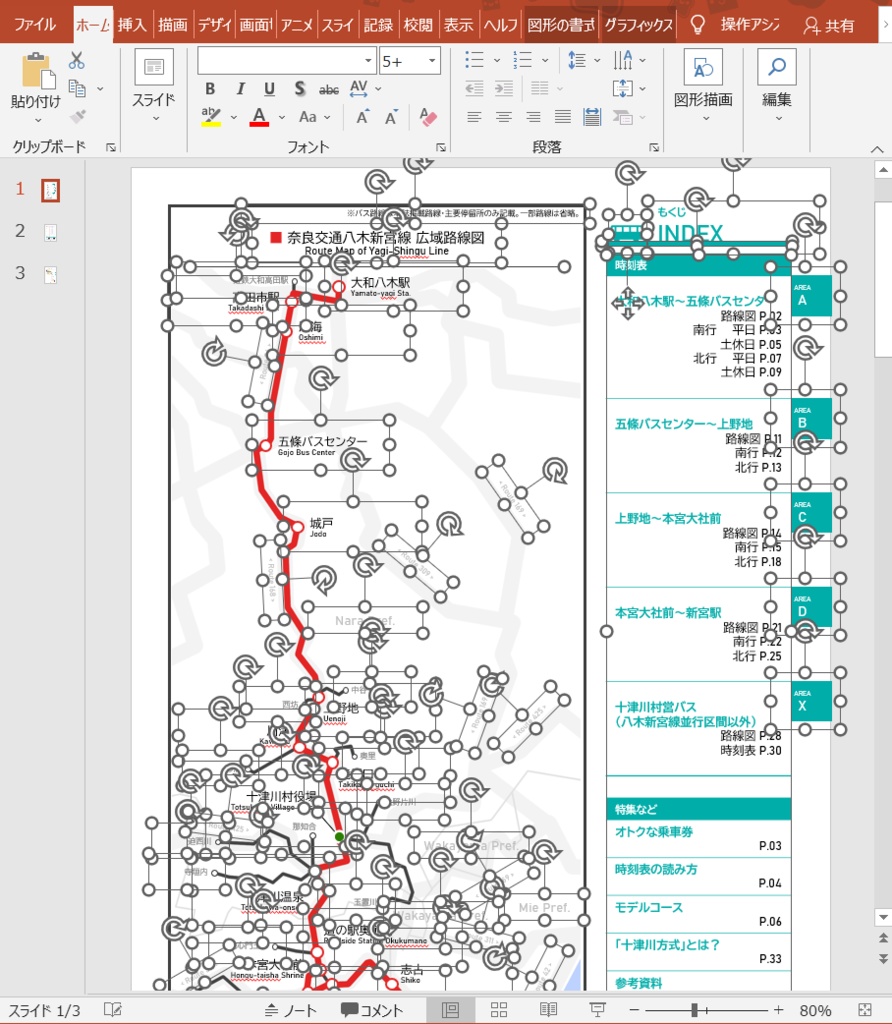
Task: Click the Cut scissors icon
Action: pos(76,61)
